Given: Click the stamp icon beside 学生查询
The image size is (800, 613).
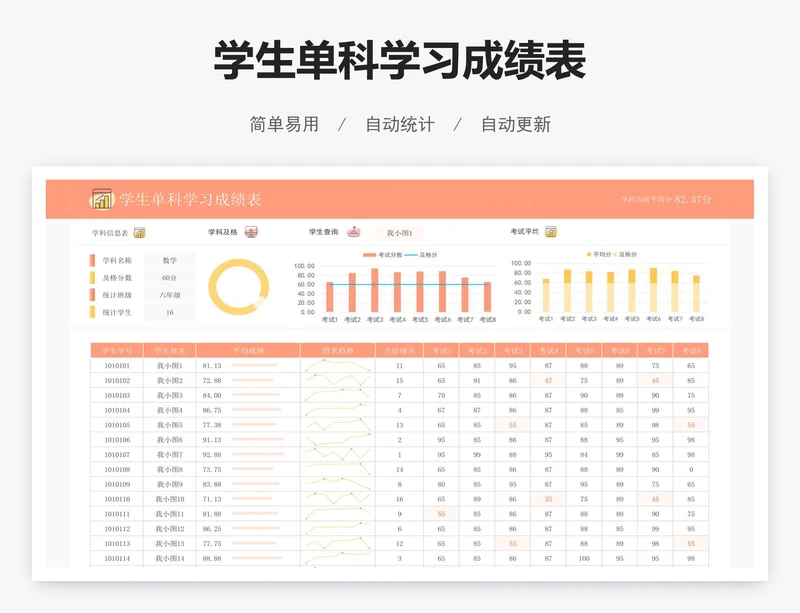Looking at the screenshot, I should click(x=354, y=232).
